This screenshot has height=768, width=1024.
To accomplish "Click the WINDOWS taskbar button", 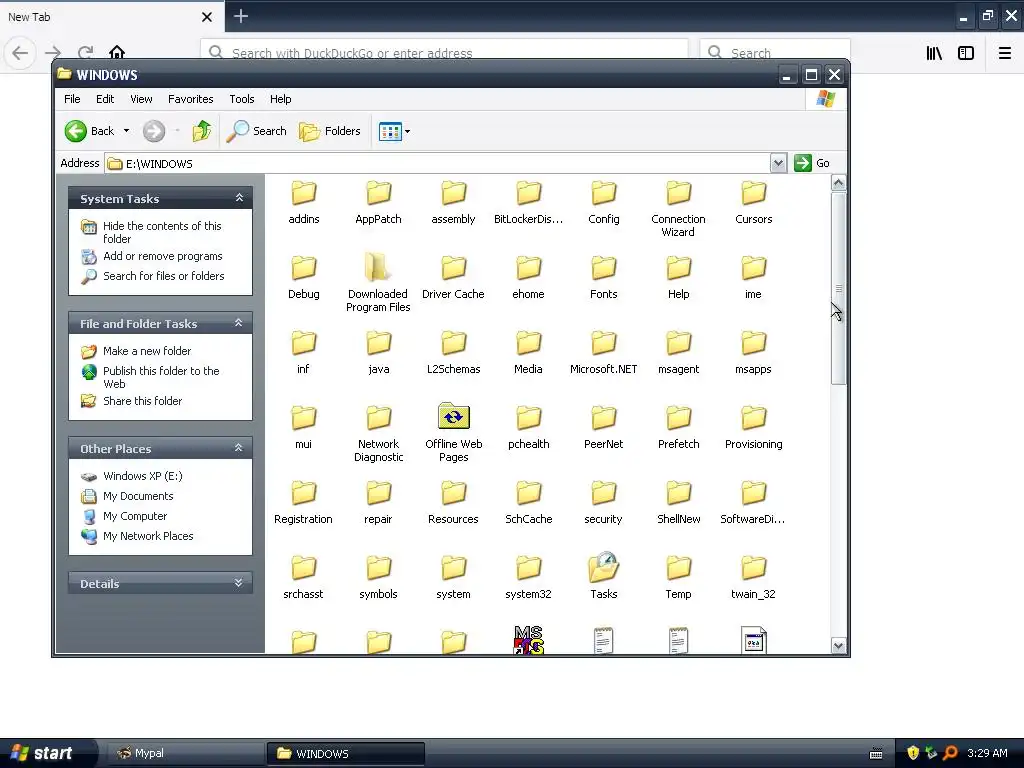I will point(346,753).
